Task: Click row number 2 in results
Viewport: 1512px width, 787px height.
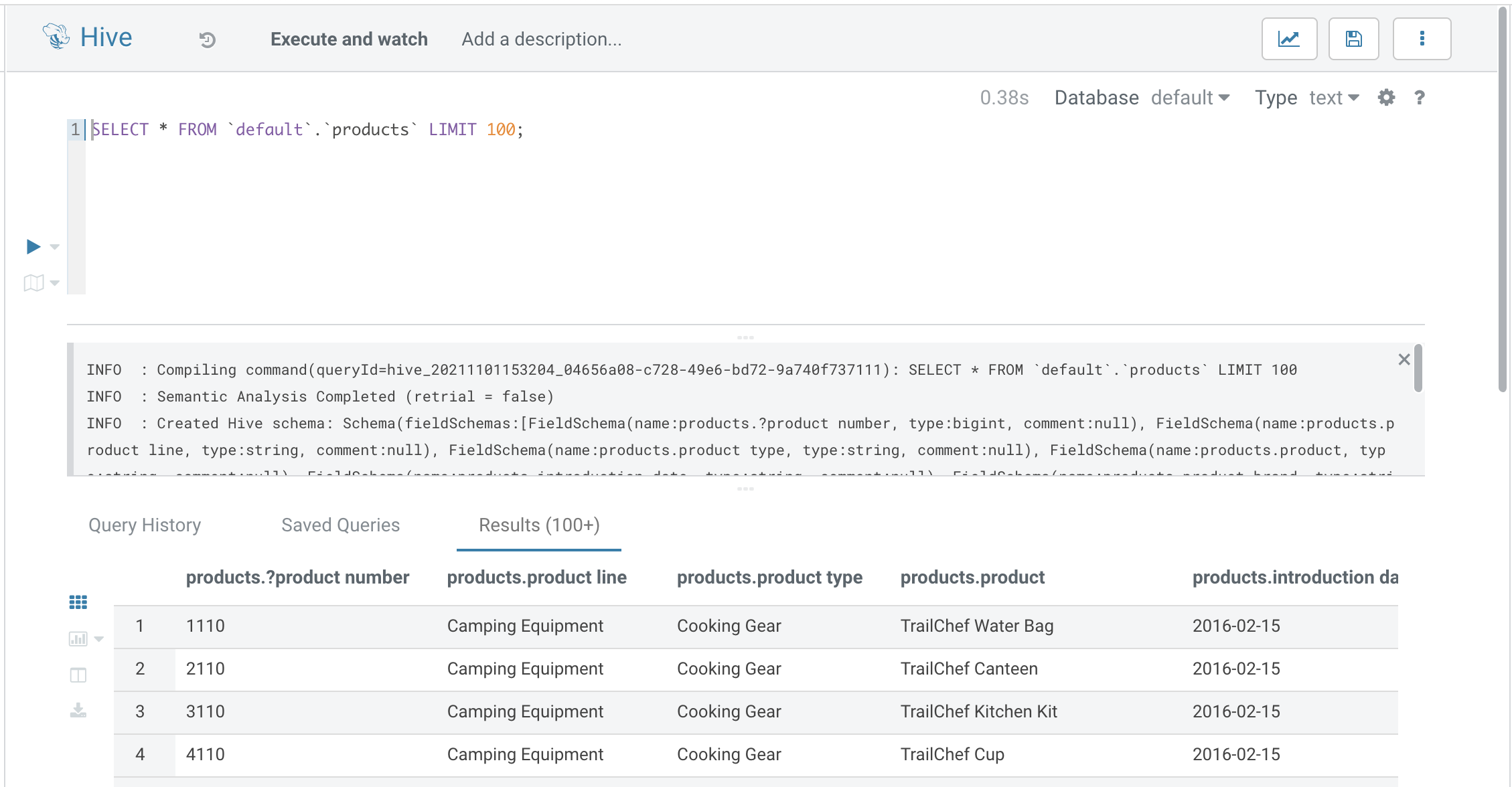Action: [140, 669]
